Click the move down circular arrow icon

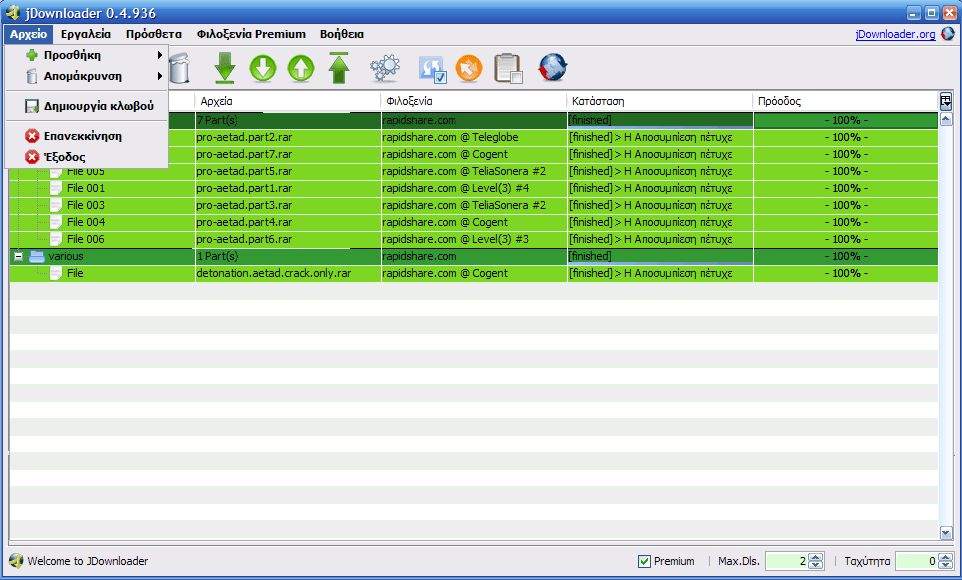(x=263, y=68)
